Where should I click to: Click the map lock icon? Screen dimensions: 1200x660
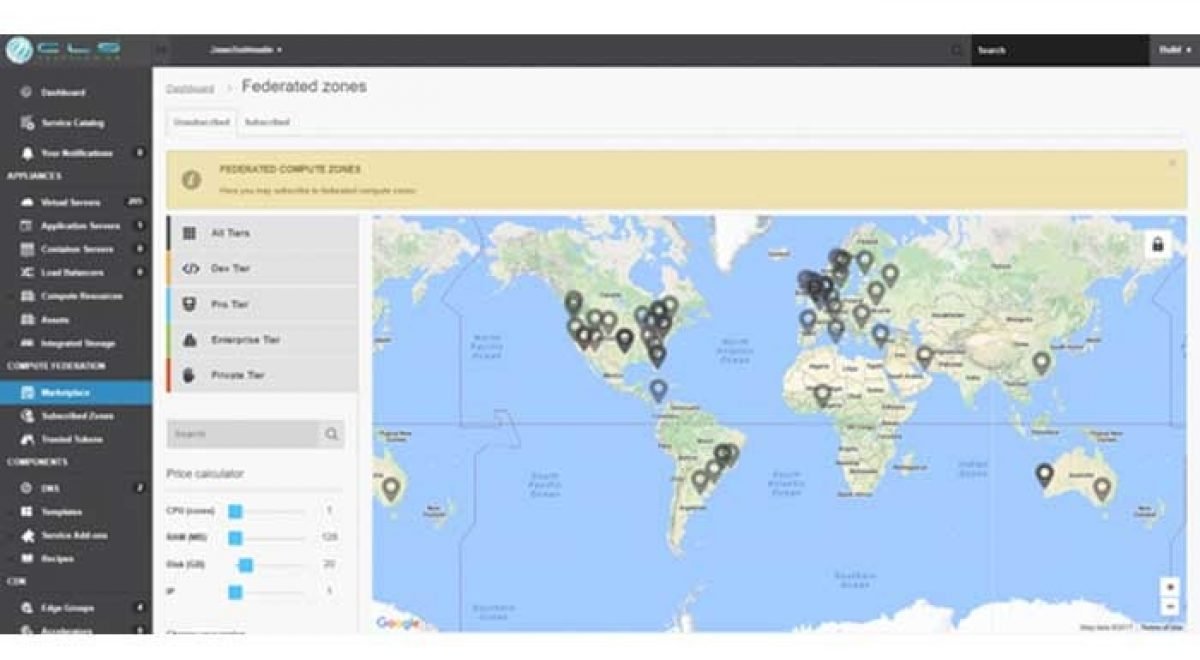(1157, 244)
